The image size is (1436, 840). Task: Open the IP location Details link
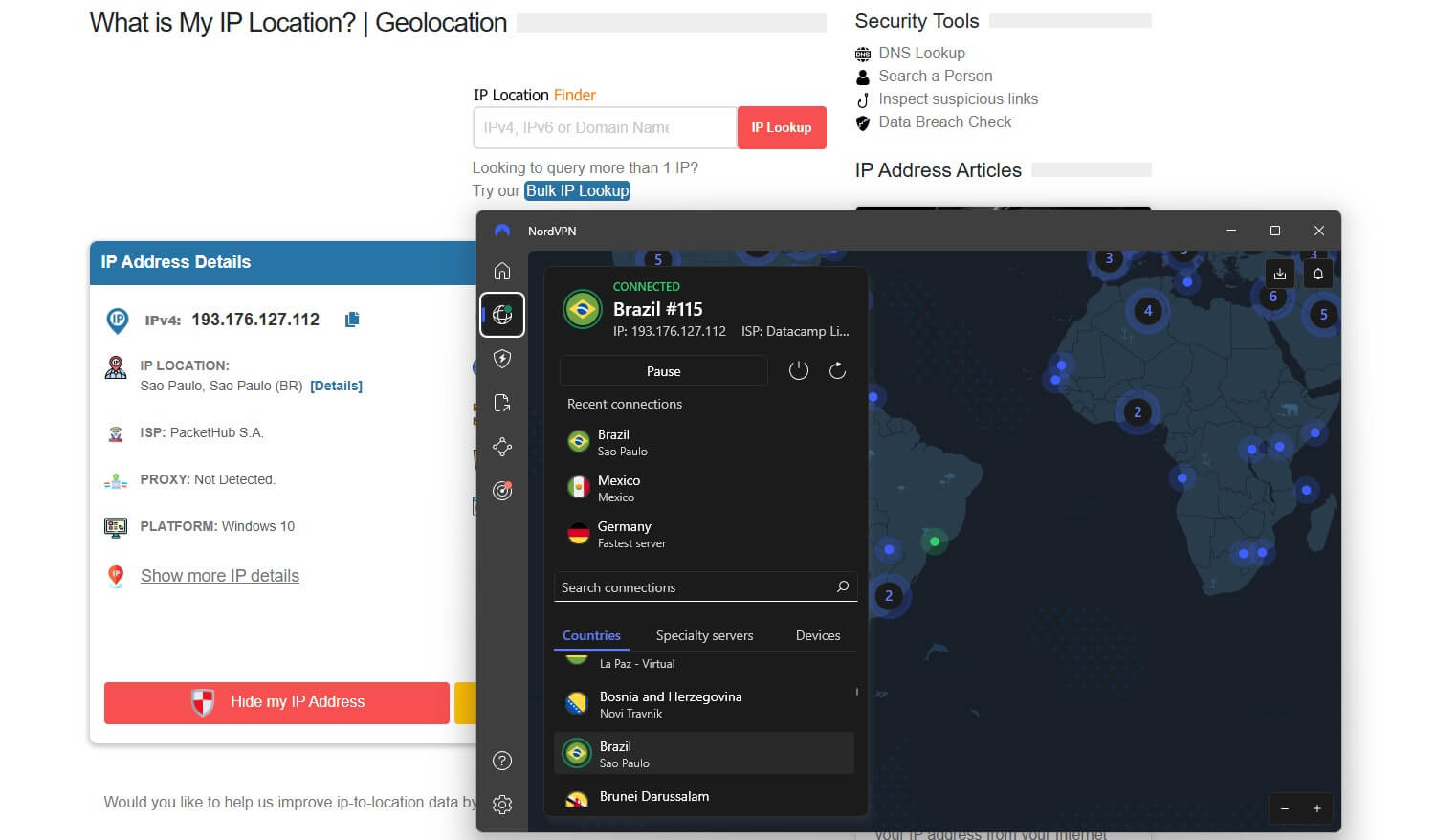[x=336, y=386]
